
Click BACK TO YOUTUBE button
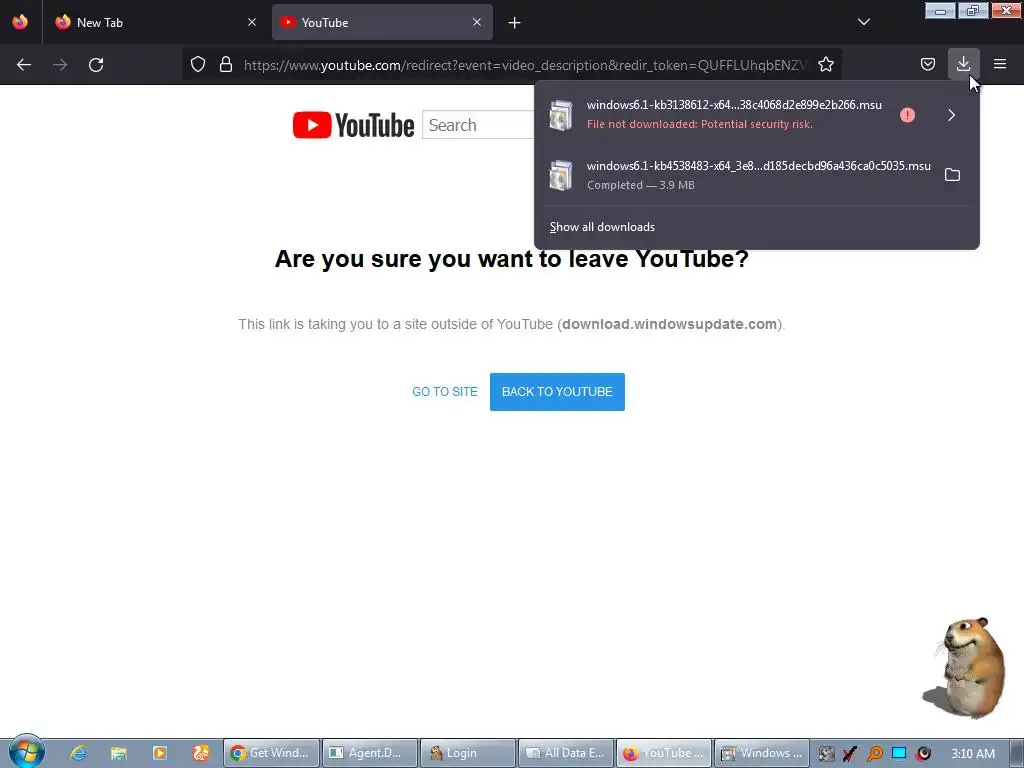coord(557,392)
